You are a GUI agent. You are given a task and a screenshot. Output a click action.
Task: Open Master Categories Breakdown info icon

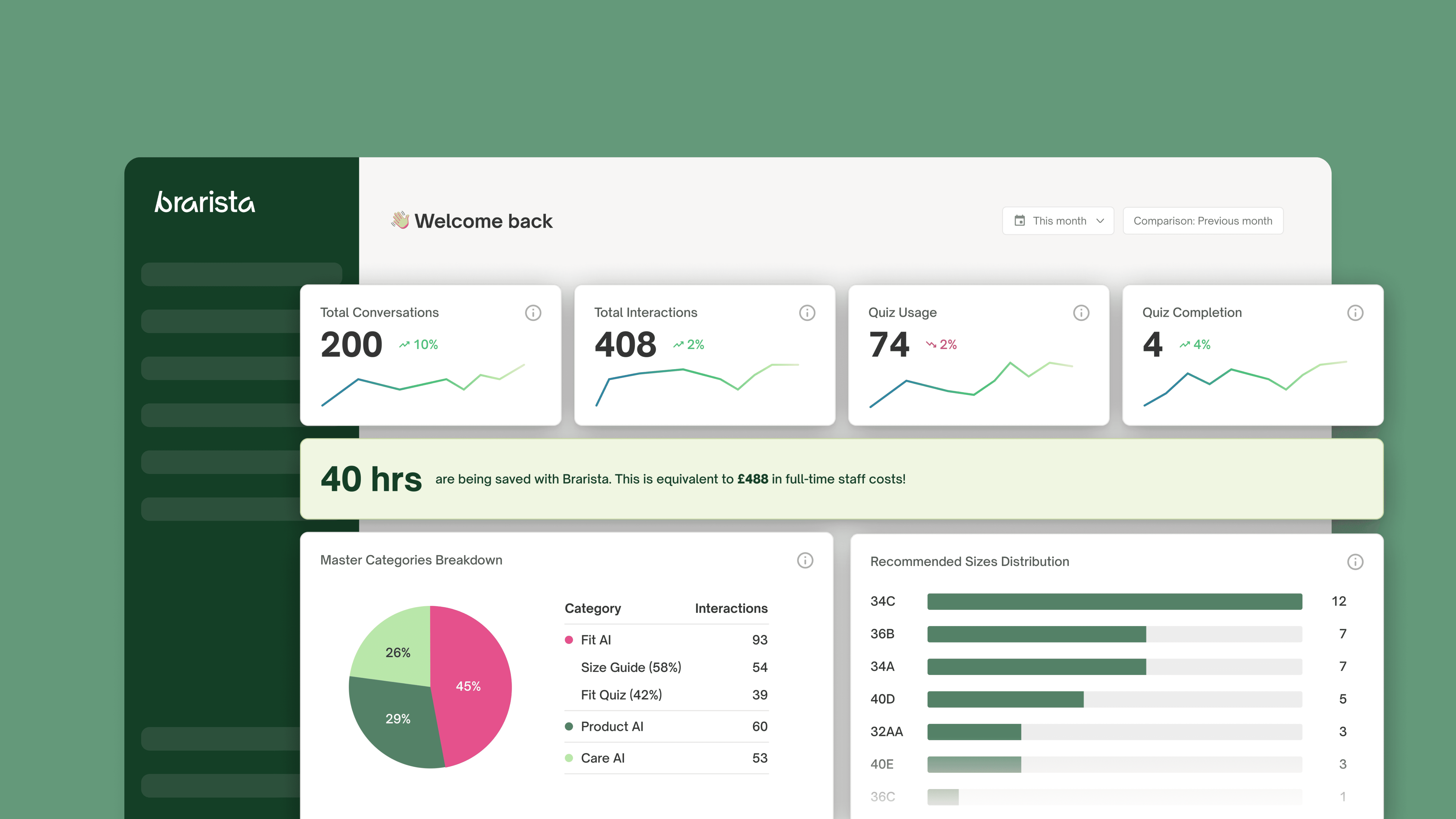pos(805,560)
